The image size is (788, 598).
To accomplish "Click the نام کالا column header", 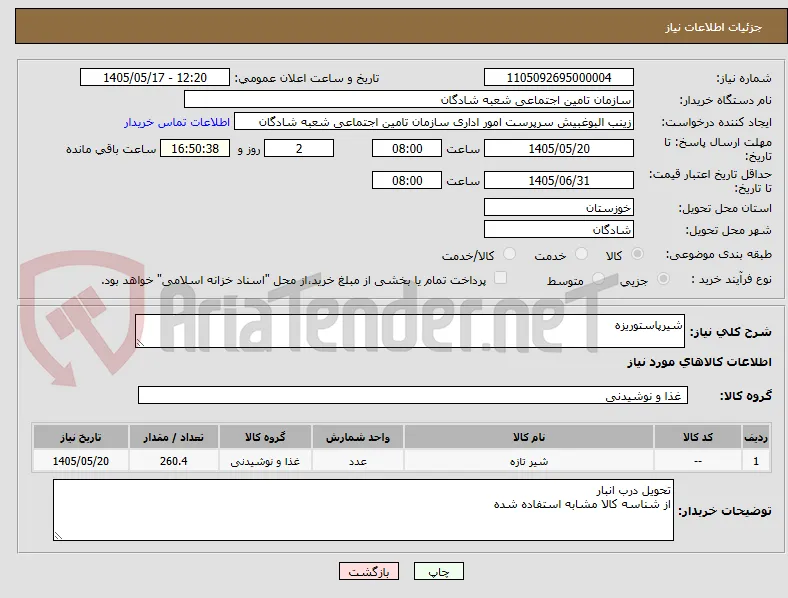I will (x=529, y=437).
